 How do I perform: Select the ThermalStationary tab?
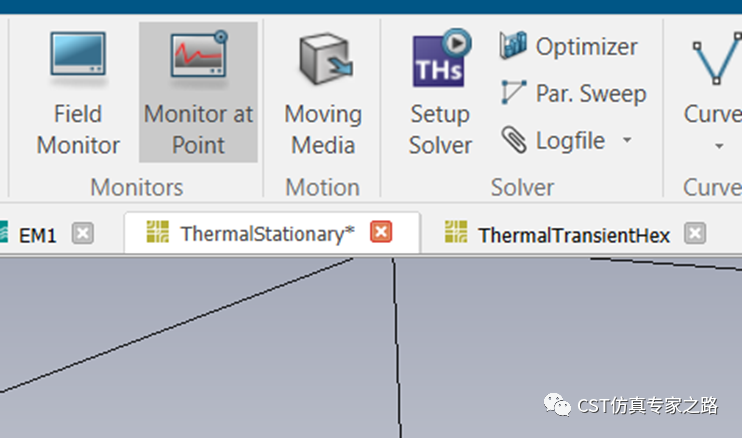[267, 234]
